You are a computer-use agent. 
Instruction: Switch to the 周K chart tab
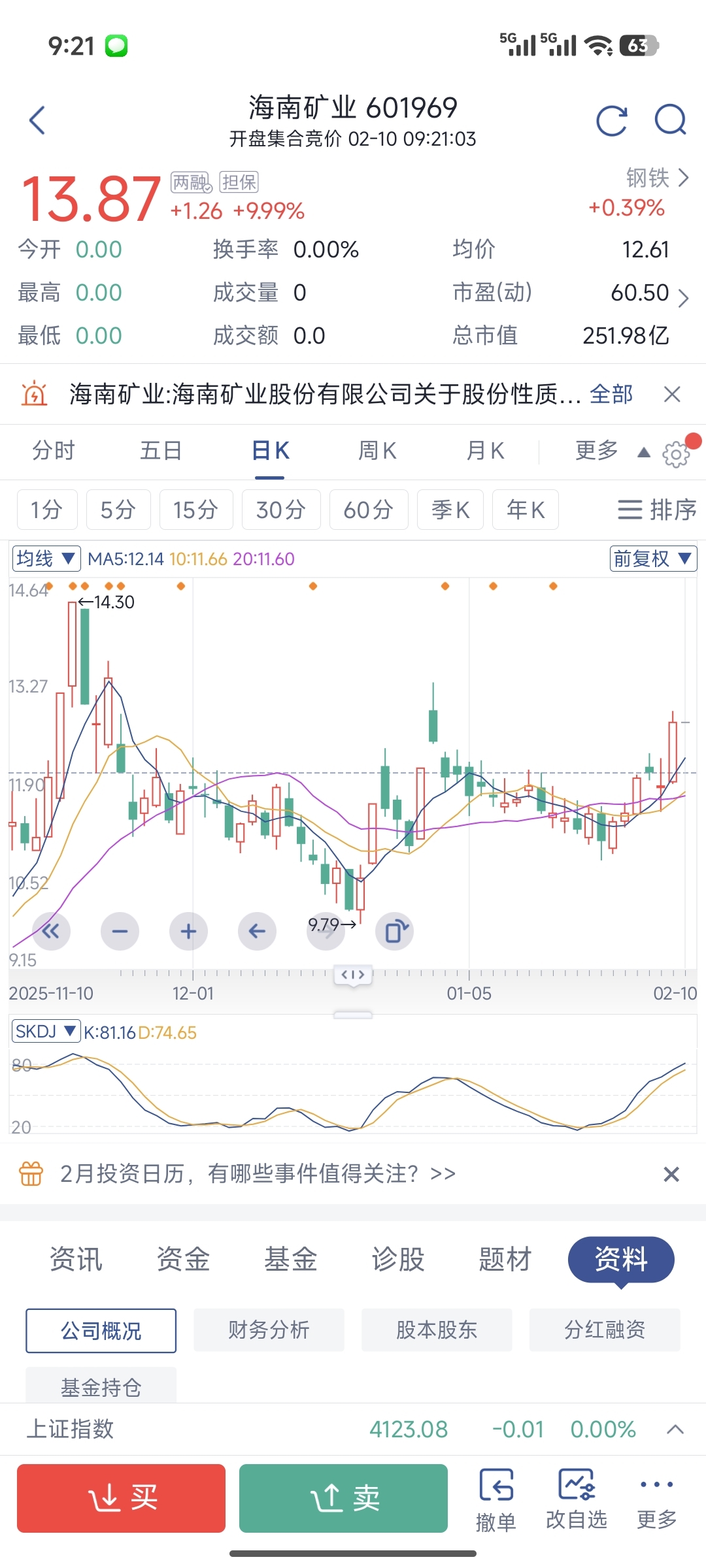tap(377, 451)
